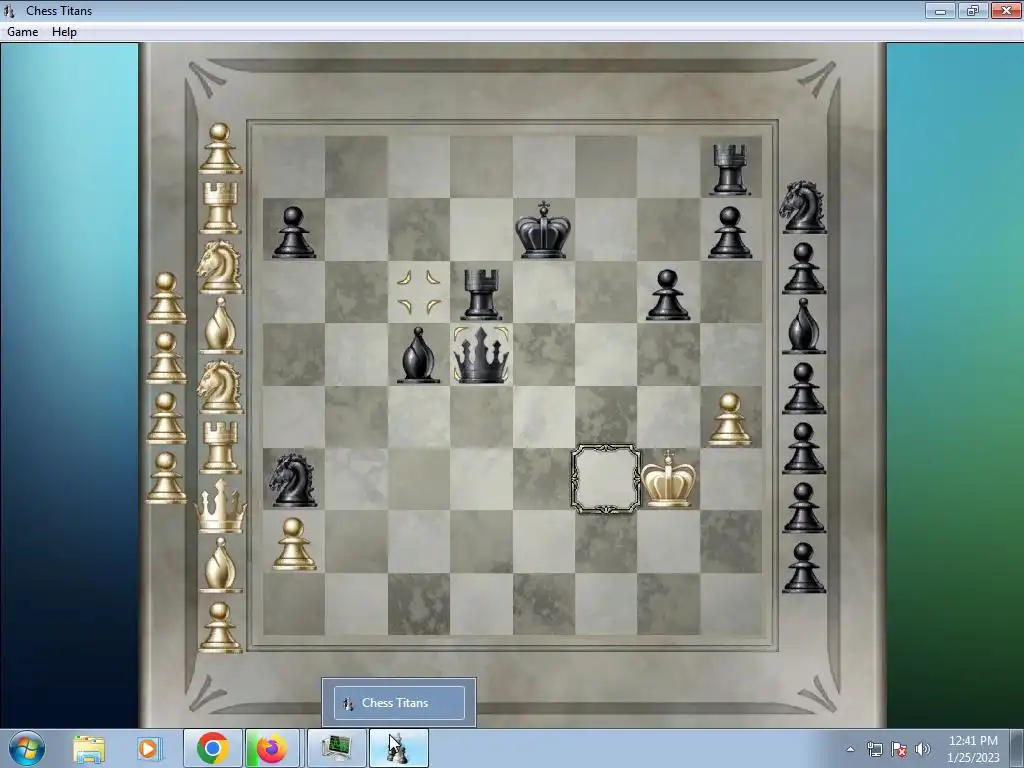Select the white king on the board
Screen dimensions: 1024x768
point(668,479)
